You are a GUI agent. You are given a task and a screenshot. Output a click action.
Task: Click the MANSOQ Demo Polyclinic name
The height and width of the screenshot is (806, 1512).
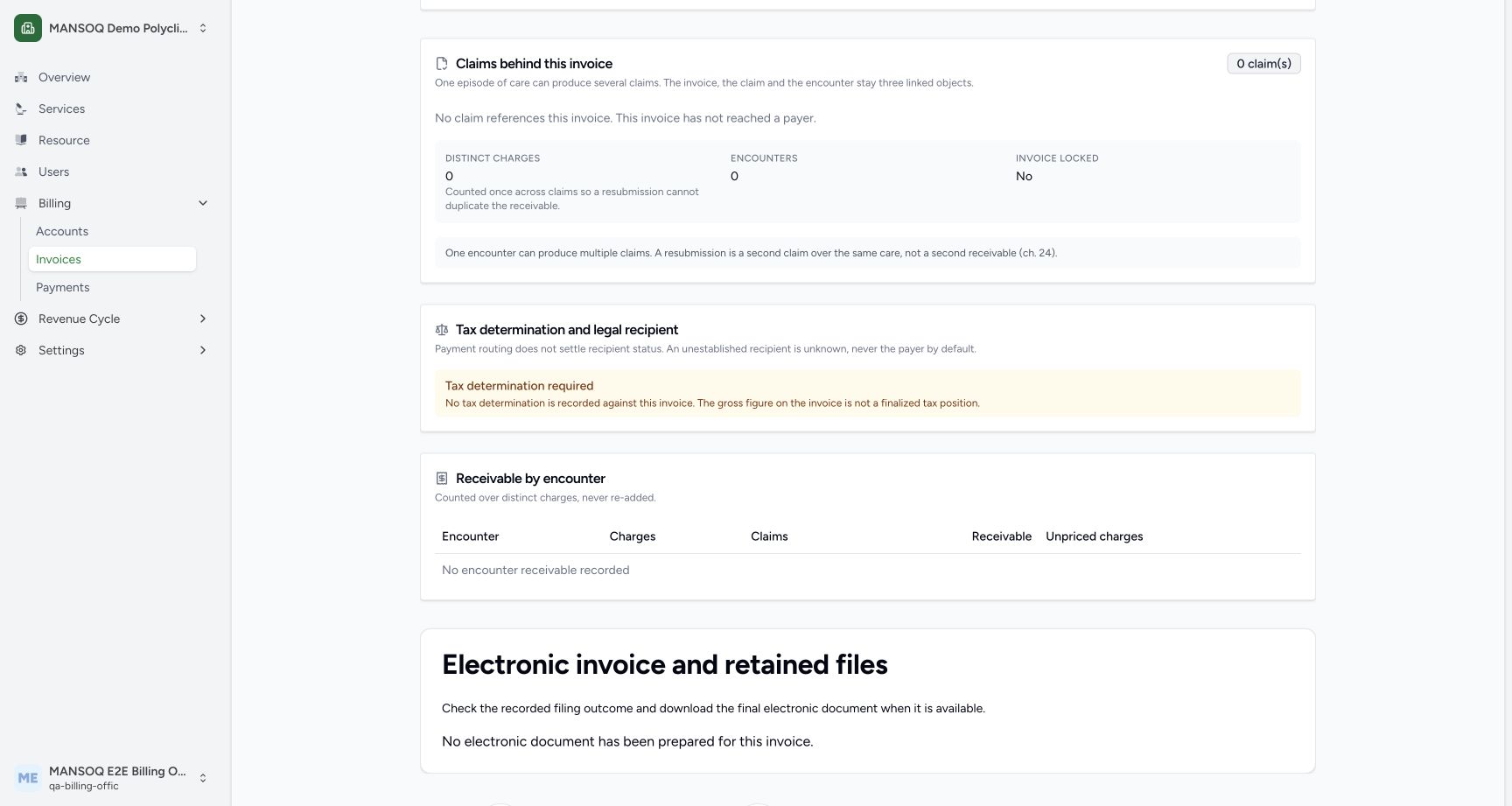click(118, 28)
